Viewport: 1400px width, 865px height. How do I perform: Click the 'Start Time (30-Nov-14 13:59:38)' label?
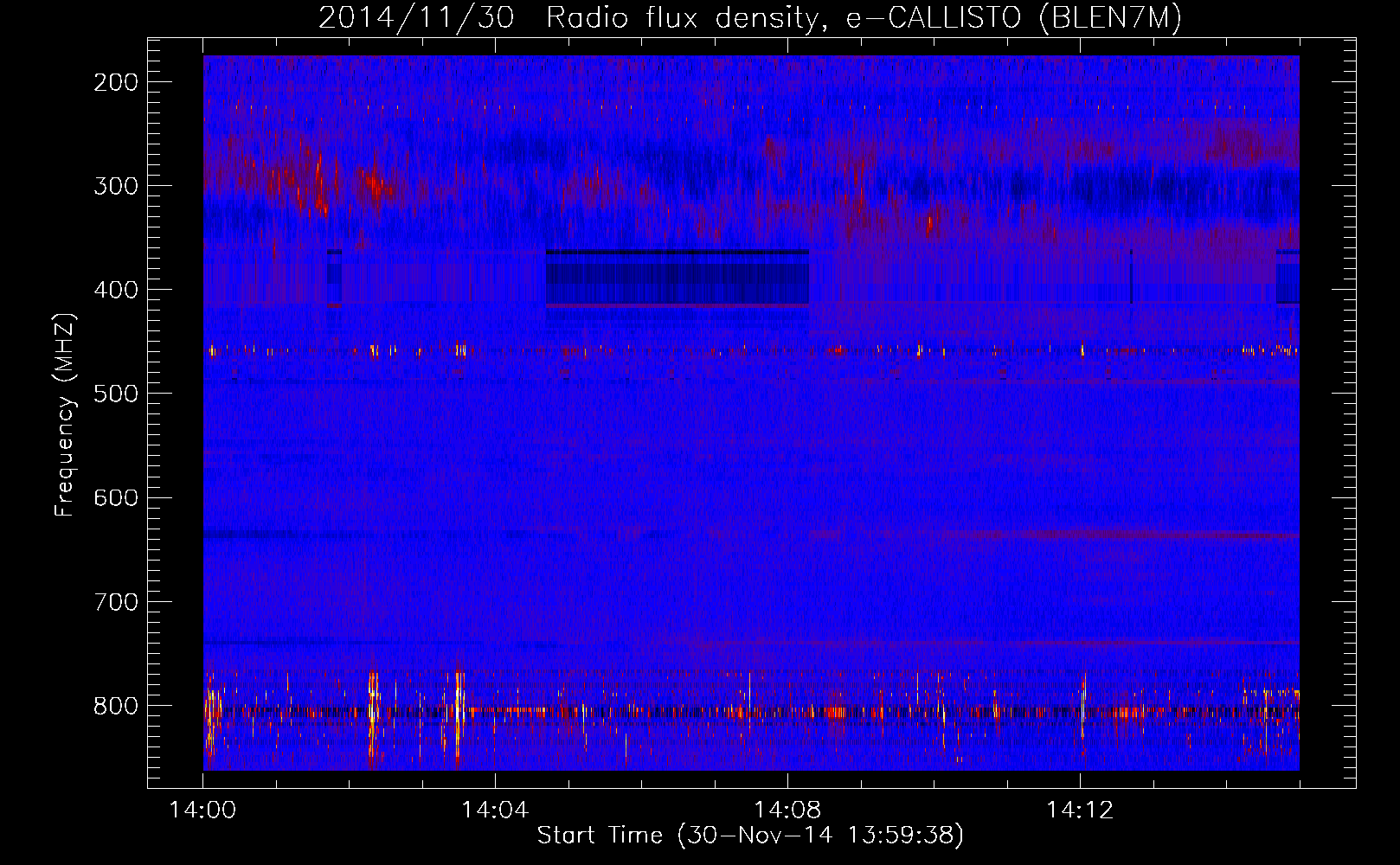pos(750,836)
